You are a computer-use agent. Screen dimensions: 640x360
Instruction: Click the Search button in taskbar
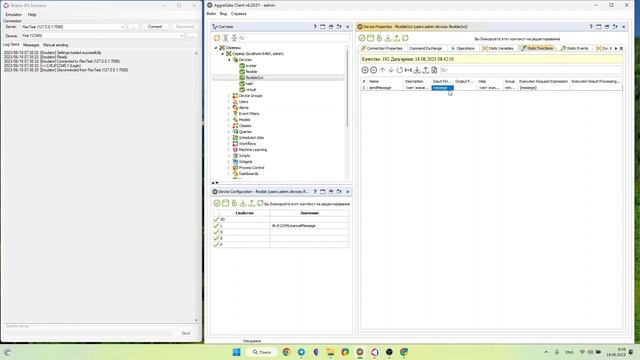[262, 352]
